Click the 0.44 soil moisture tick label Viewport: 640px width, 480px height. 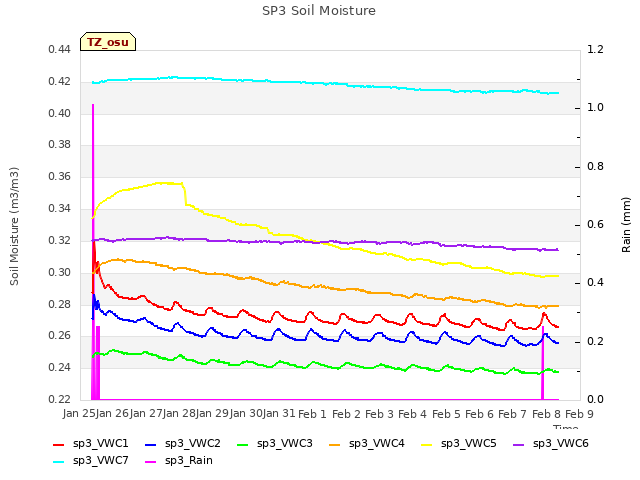60,49
